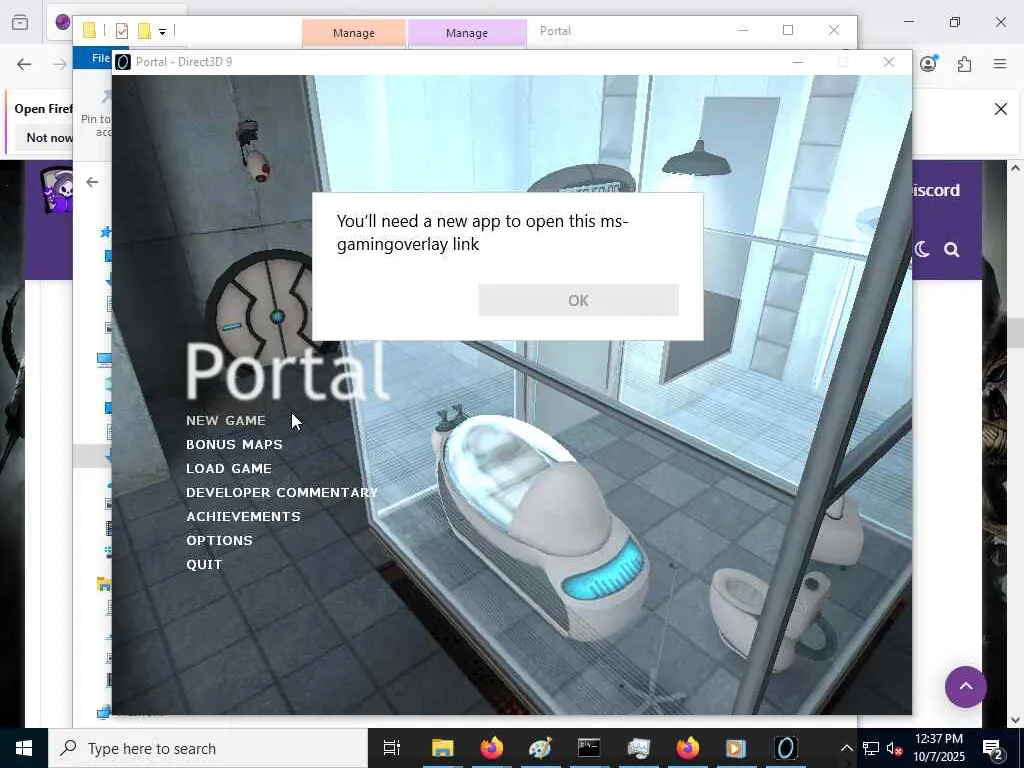Open the first Firefox taskbar icon
Screen dimensions: 1024x768
[x=492, y=748]
